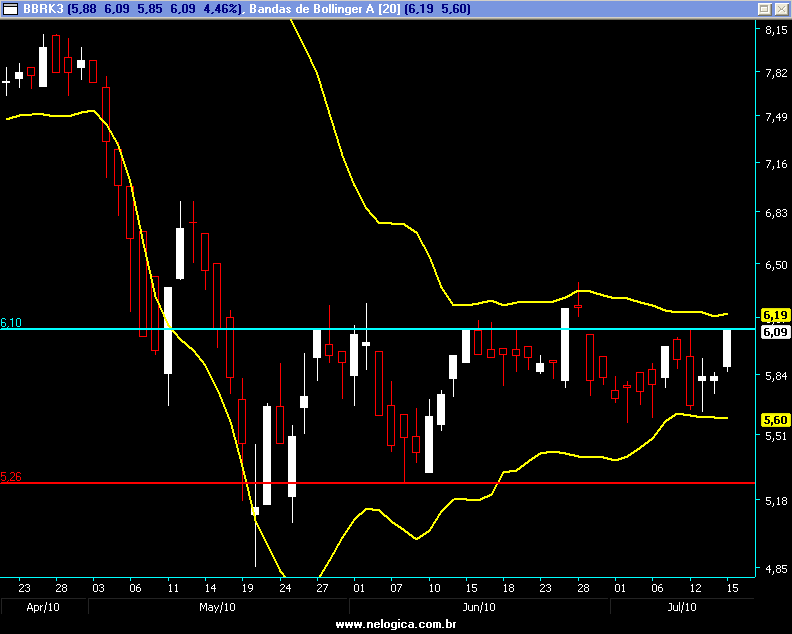This screenshot has height=634, width=792.
Task: Click the 5,51 price axis label
Action: tap(776, 436)
